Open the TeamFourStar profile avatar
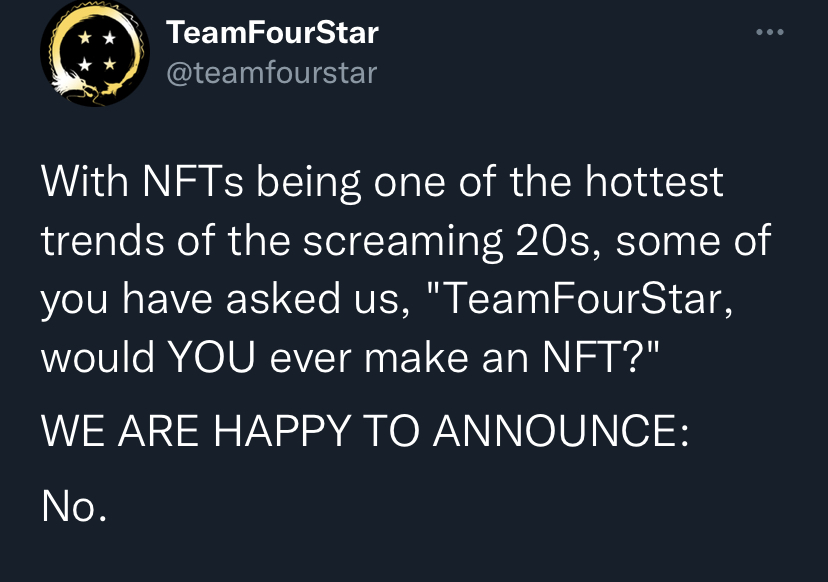The image size is (828, 582). pyautogui.click(x=95, y=53)
